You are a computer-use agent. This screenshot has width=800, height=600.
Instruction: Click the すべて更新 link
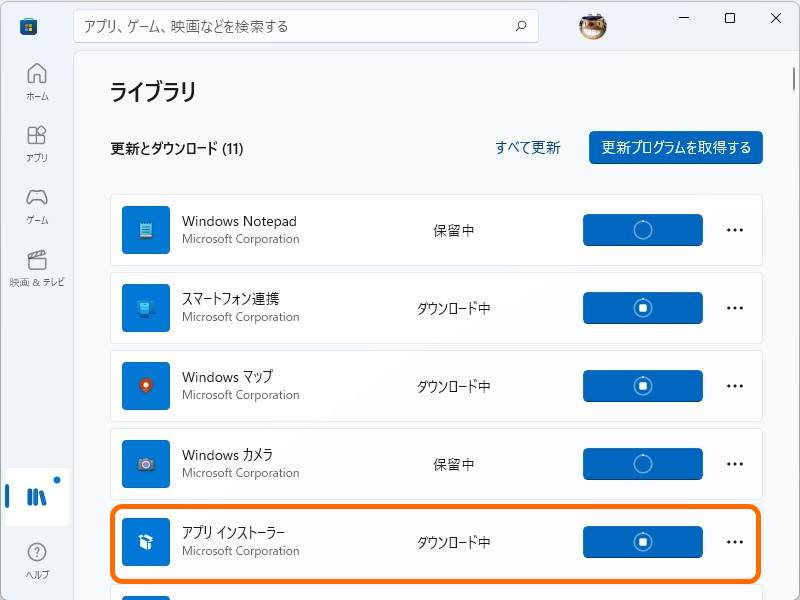click(x=528, y=147)
